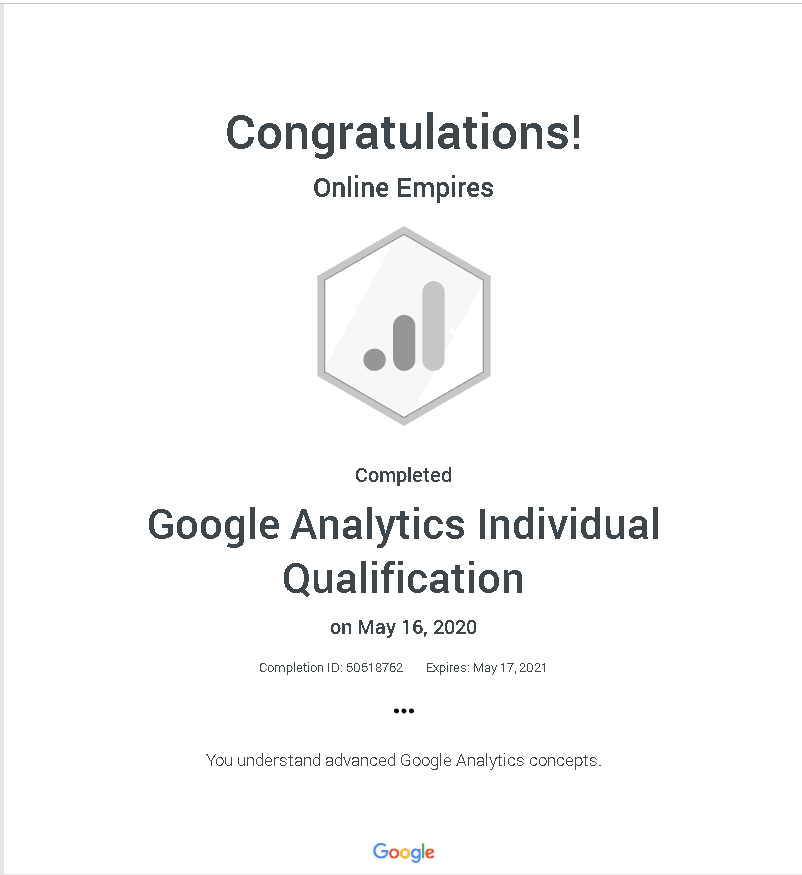802x875 pixels.
Task: Click the exclamation mark in heading
Action: pos(576,131)
